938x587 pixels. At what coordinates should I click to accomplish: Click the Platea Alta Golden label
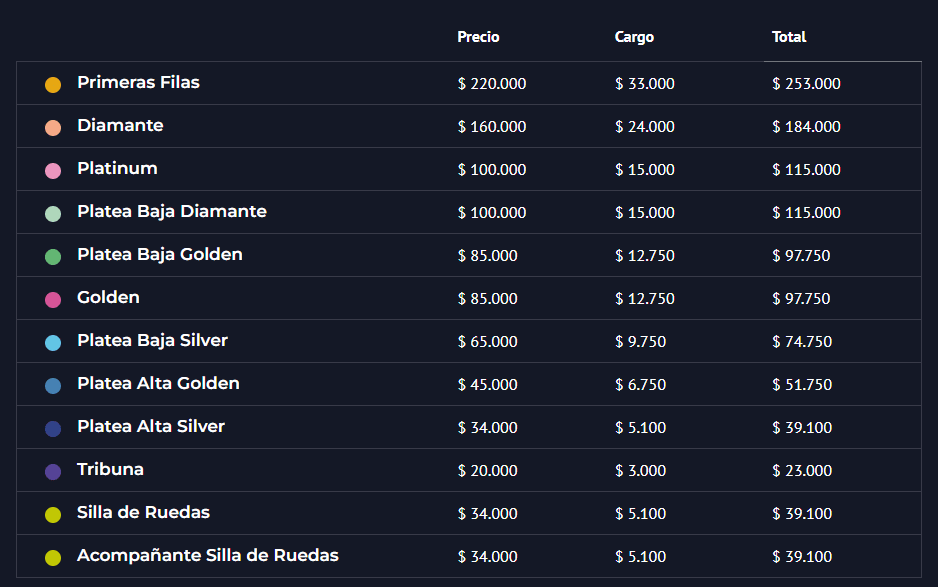(159, 384)
